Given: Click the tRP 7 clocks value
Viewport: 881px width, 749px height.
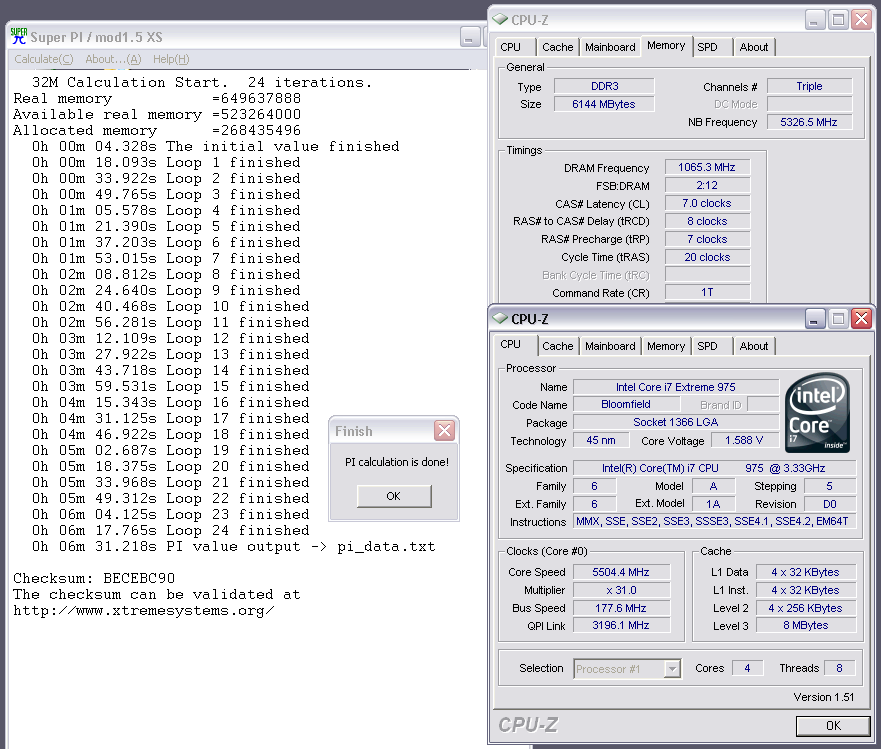Looking at the screenshot, I should pyautogui.click(x=707, y=239).
